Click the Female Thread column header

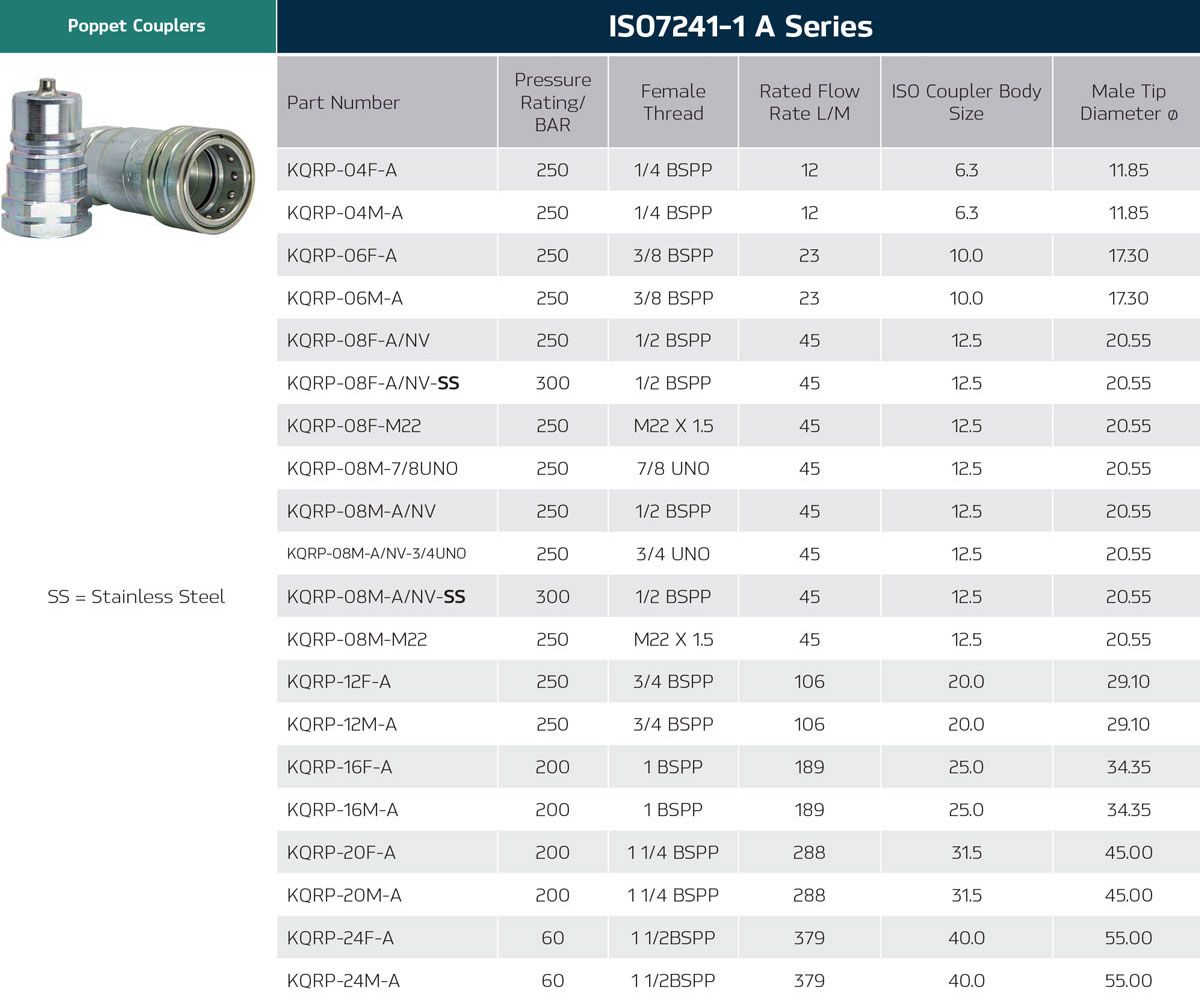[x=673, y=102]
